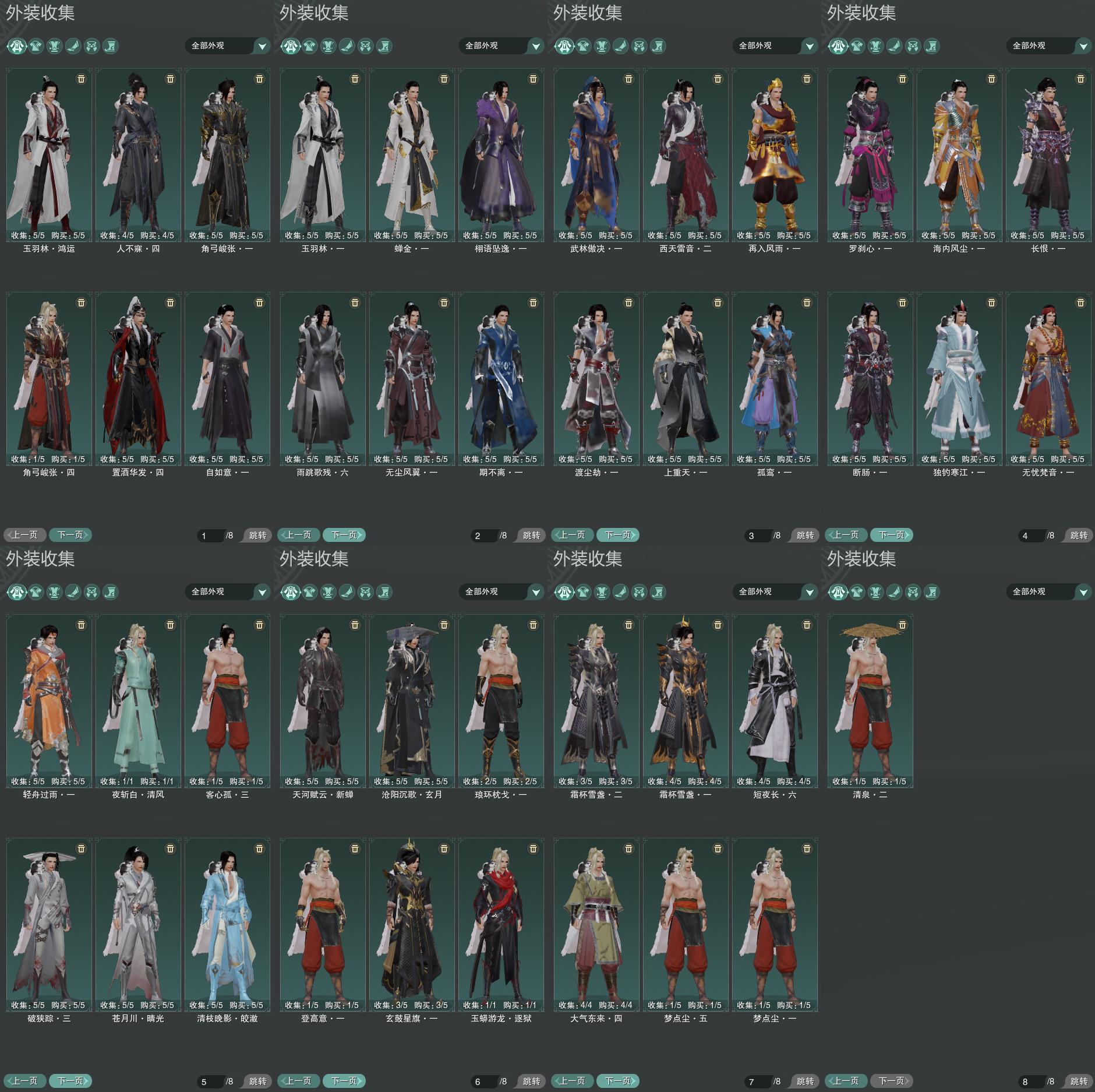1095x1092 pixels.
Task: Delete 无忧梵音·一 using its trash icon
Action: [1081, 302]
